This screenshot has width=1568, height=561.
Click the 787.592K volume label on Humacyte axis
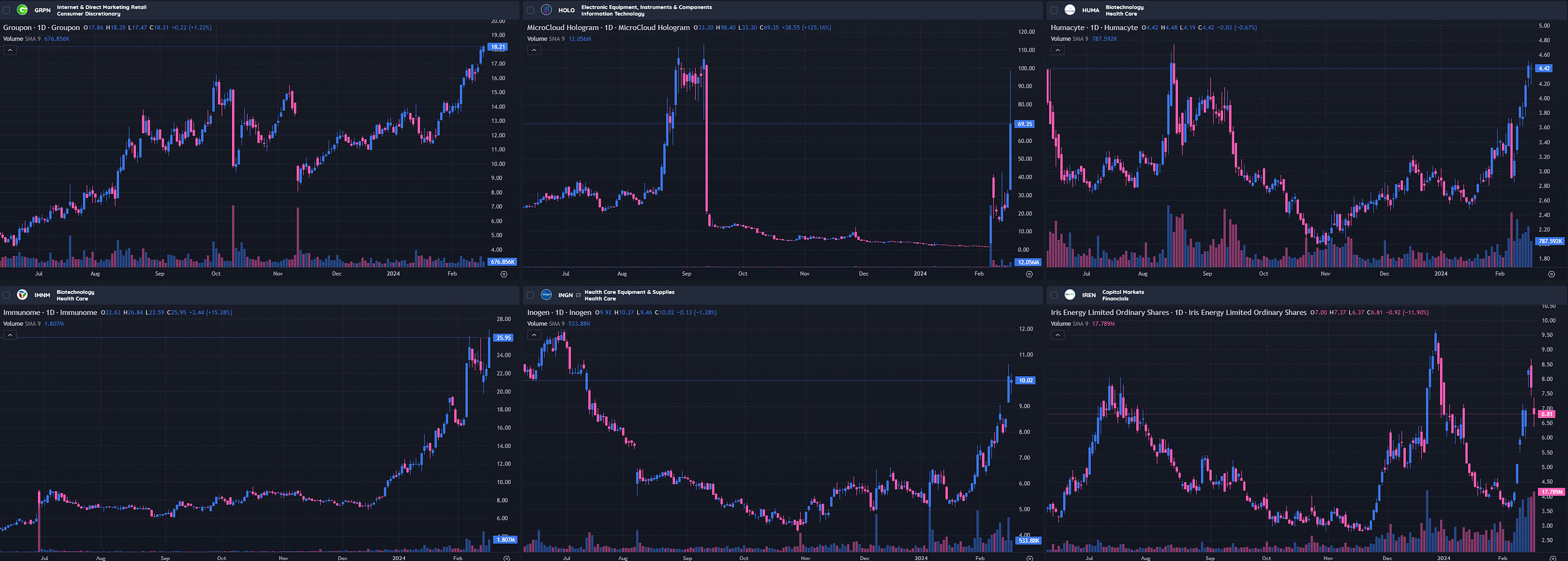[1550, 241]
